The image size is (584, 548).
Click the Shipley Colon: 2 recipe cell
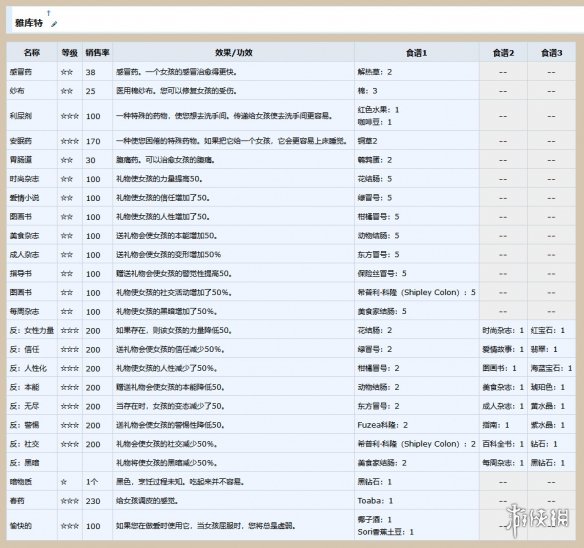coord(416,444)
